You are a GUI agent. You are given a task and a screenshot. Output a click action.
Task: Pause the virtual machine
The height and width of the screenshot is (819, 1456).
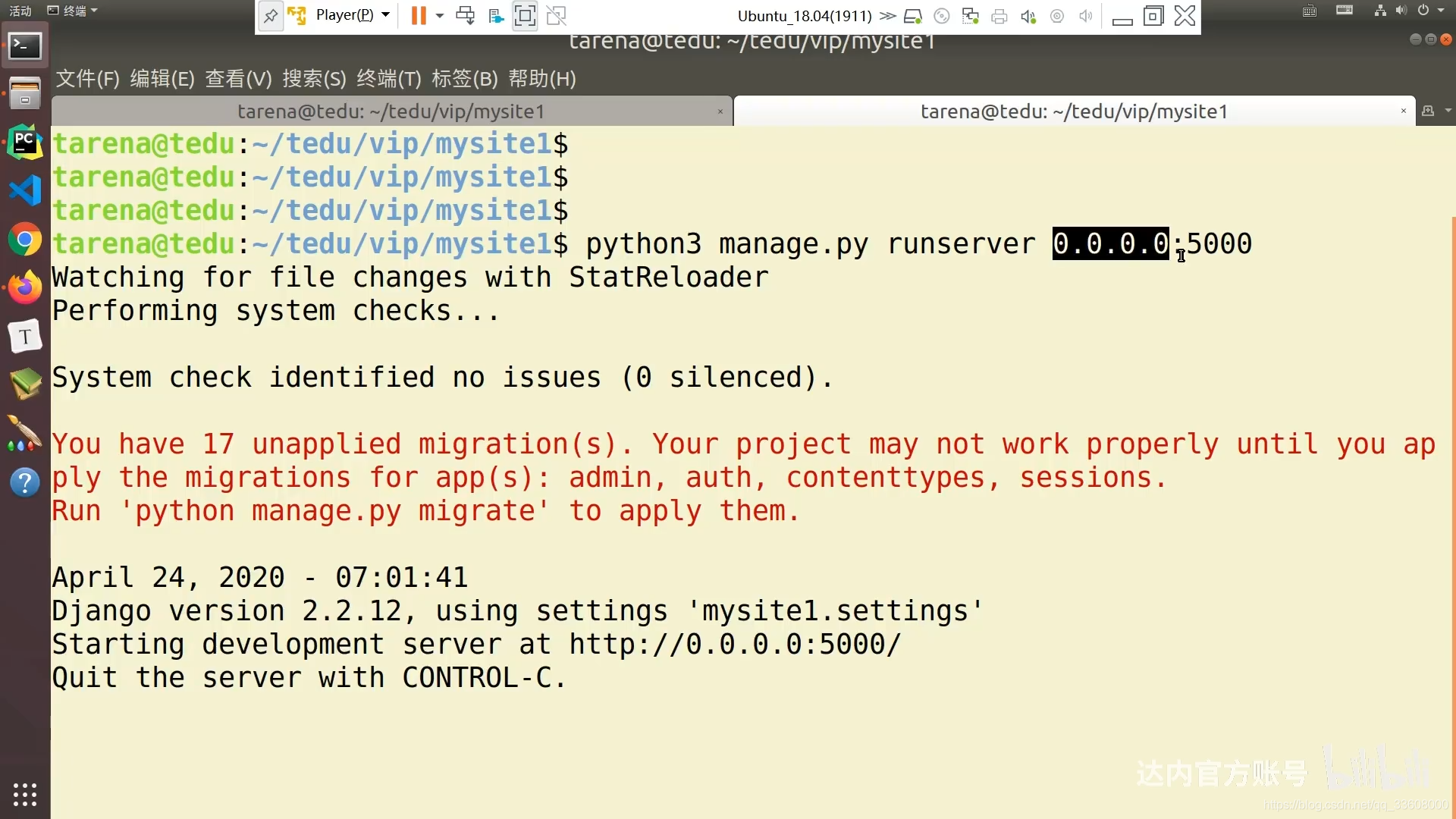pyautogui.click(x=419, y=16)
